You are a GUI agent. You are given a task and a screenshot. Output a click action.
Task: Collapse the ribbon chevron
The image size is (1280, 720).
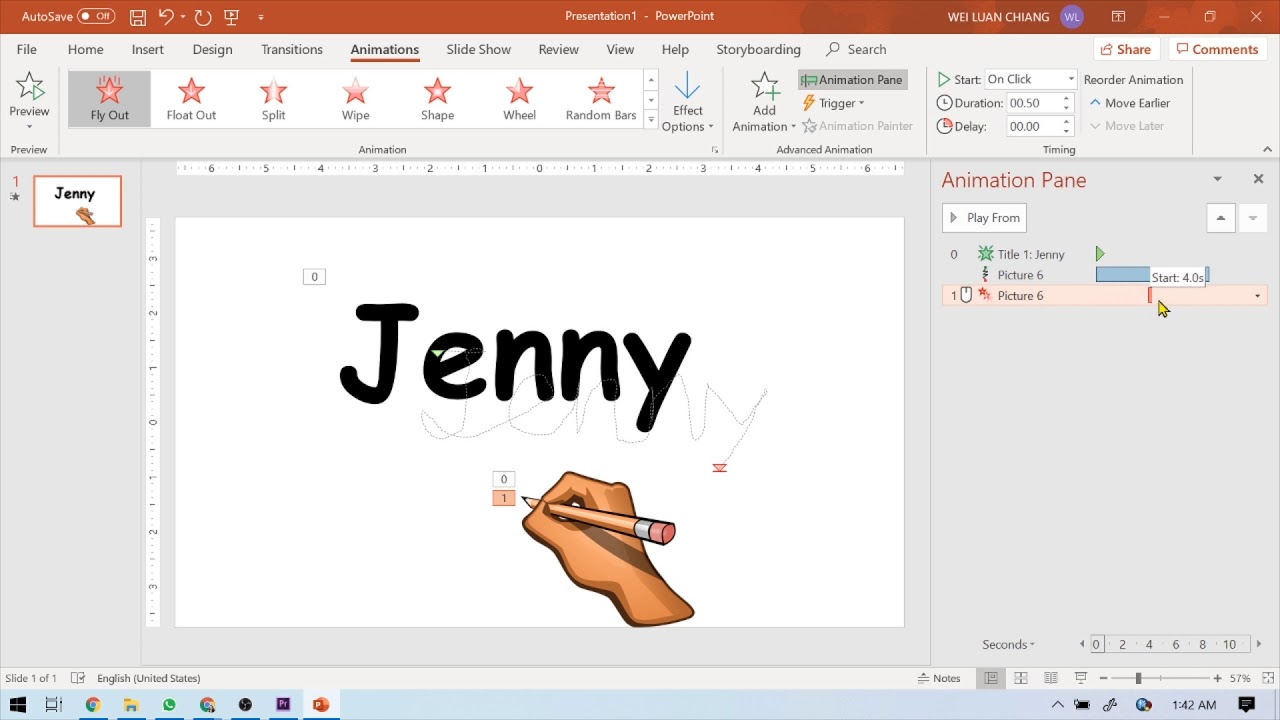1267,149
